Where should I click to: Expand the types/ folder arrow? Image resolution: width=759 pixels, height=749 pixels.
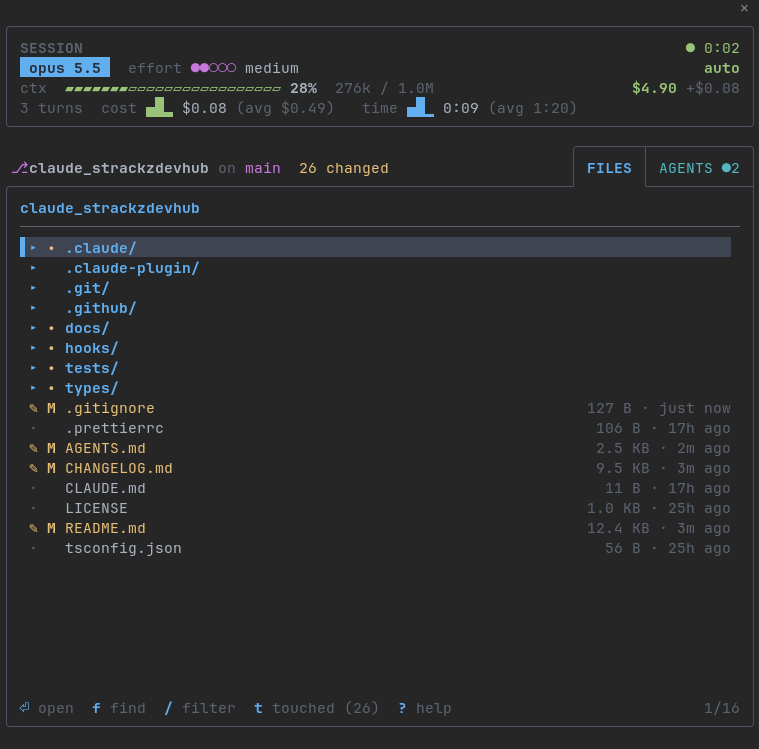(x=33, y=387)
